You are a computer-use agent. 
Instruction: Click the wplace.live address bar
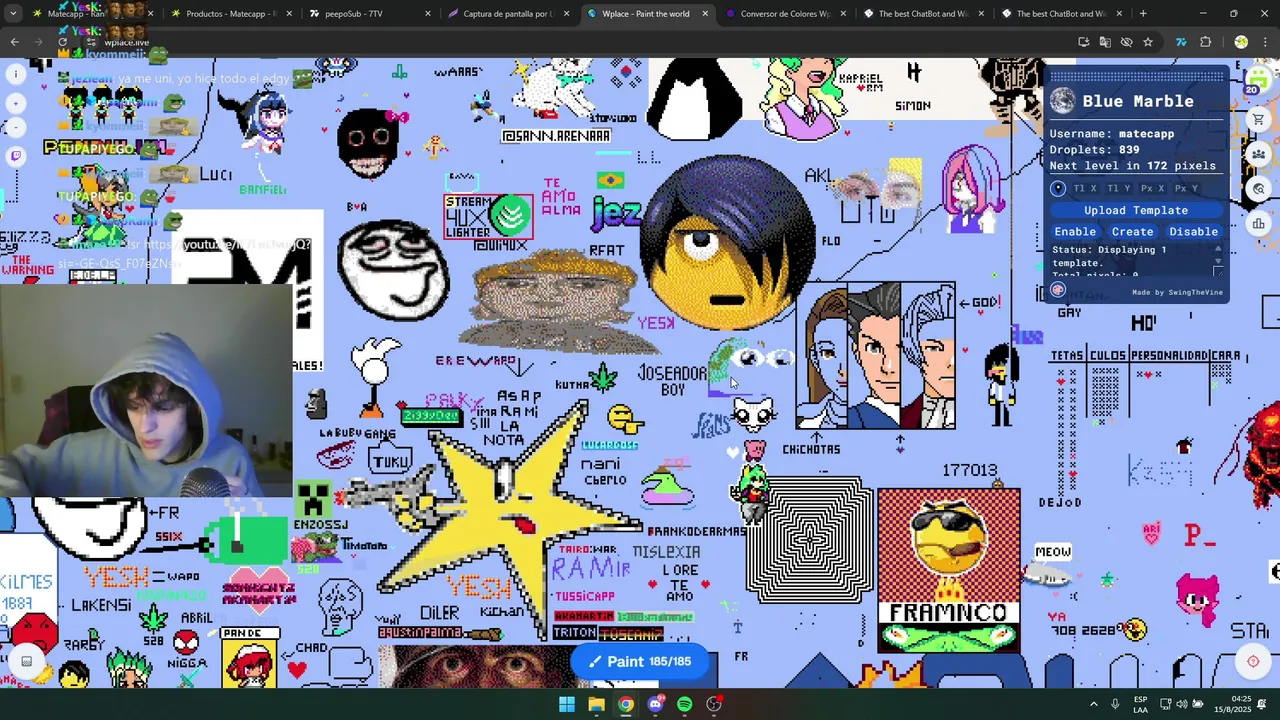coord(580,42)
